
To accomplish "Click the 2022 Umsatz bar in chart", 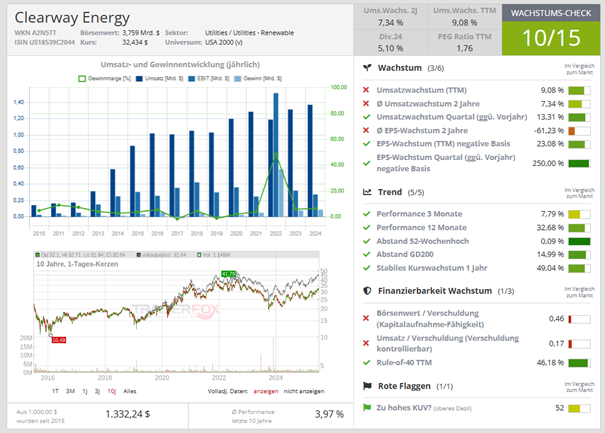I will click(271, 168).
